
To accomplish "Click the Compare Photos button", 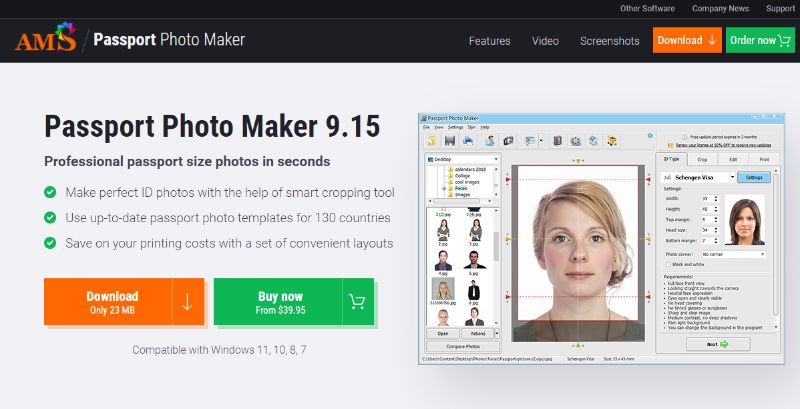I will pyautogui.click(x=463, y=346).
